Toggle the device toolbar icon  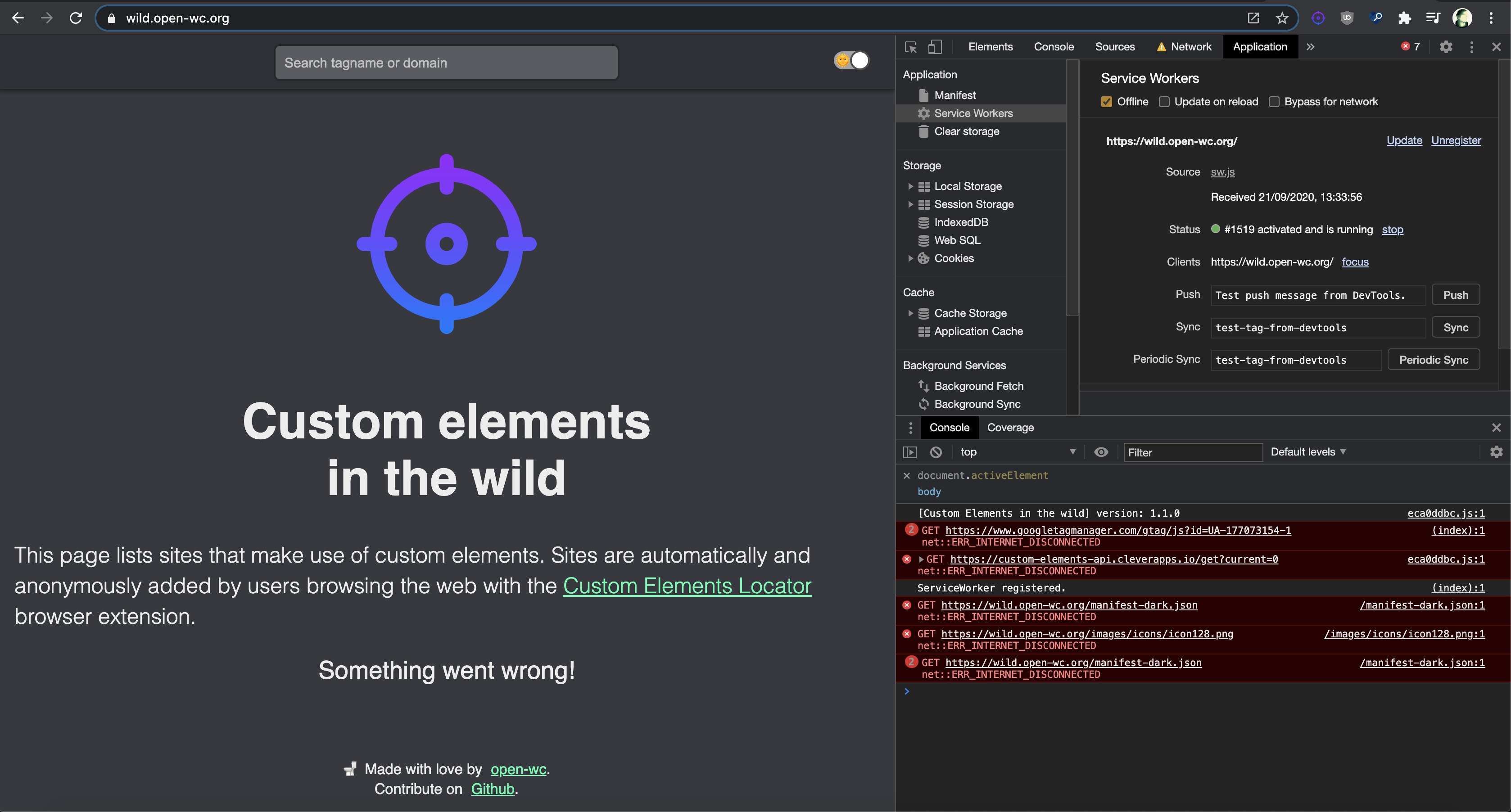[x=935, y=47]
